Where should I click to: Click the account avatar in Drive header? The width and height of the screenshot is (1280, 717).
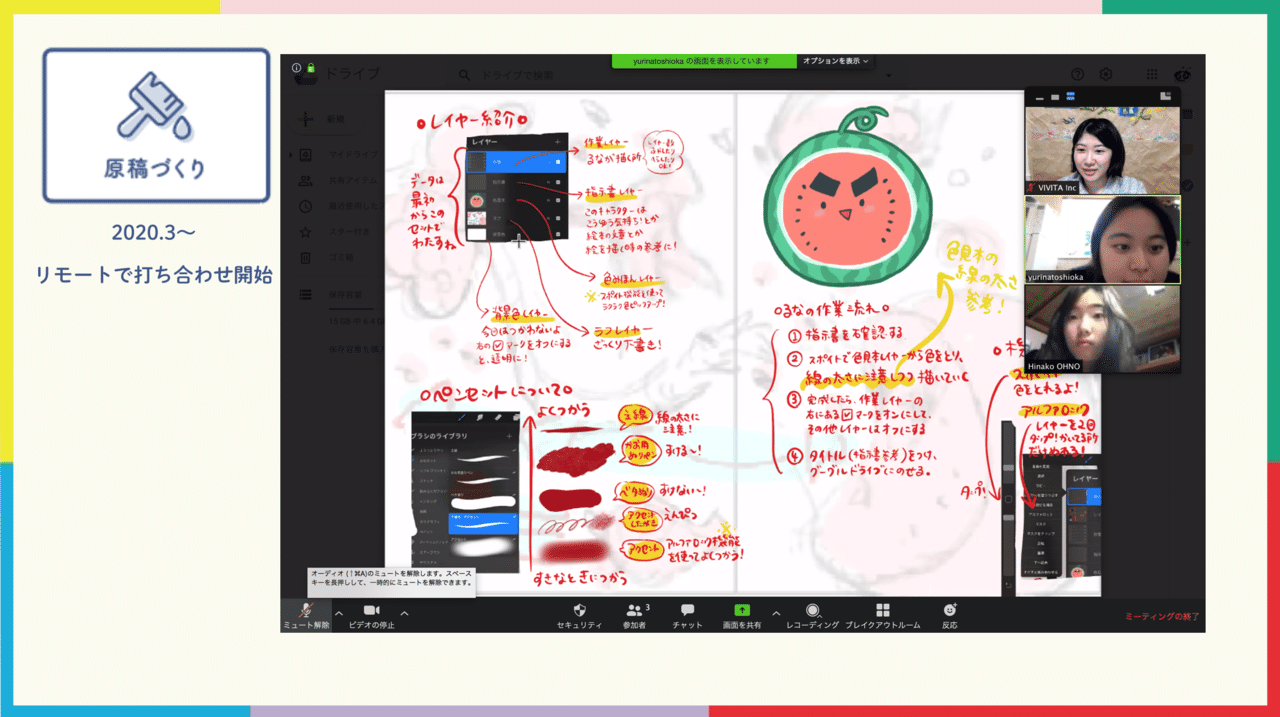point(1184,74)
